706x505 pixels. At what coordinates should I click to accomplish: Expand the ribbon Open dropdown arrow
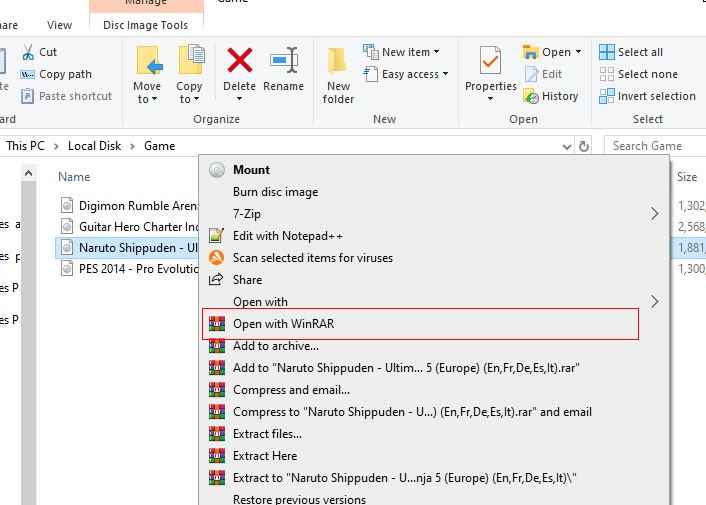coord(578,52)
